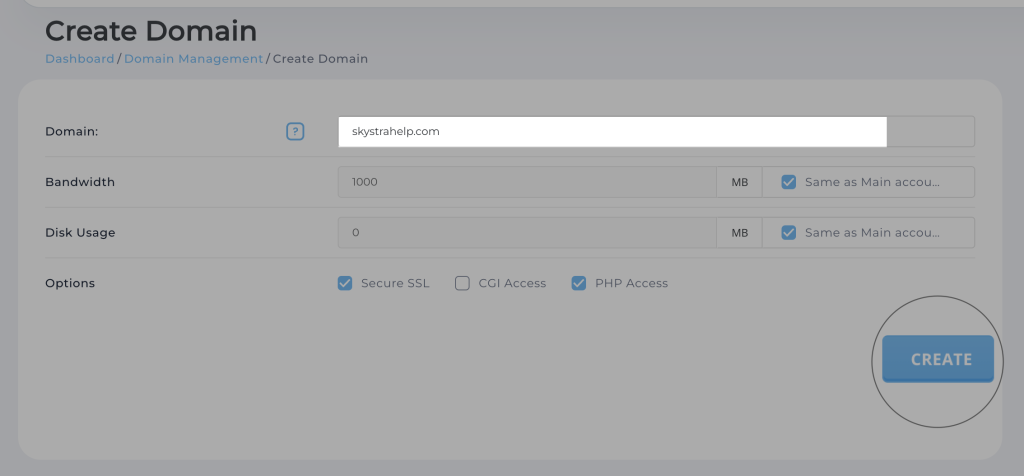This screenshot has height=476, width=1024.
Task: Uncheck Bandwidth's Same as Main account checkbox
Action: [789, 182]
